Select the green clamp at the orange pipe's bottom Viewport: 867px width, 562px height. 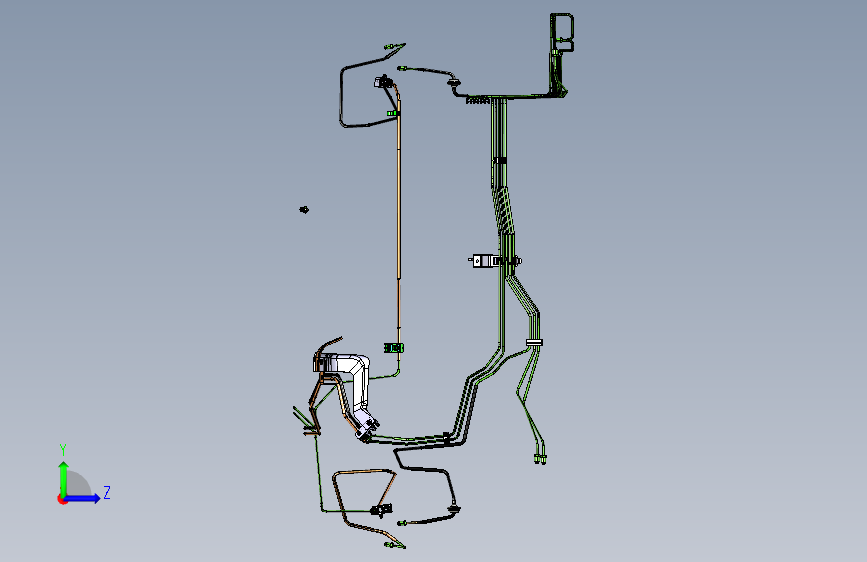(x=394, y=348)
